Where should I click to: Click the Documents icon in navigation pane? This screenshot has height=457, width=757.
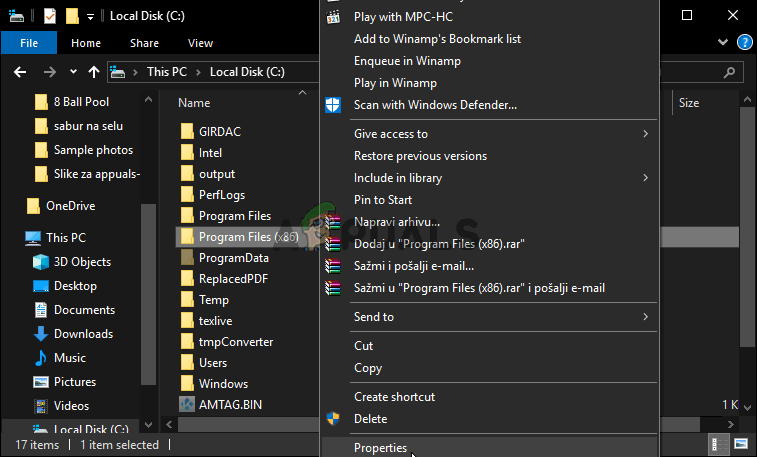click(x=41, y=310)
